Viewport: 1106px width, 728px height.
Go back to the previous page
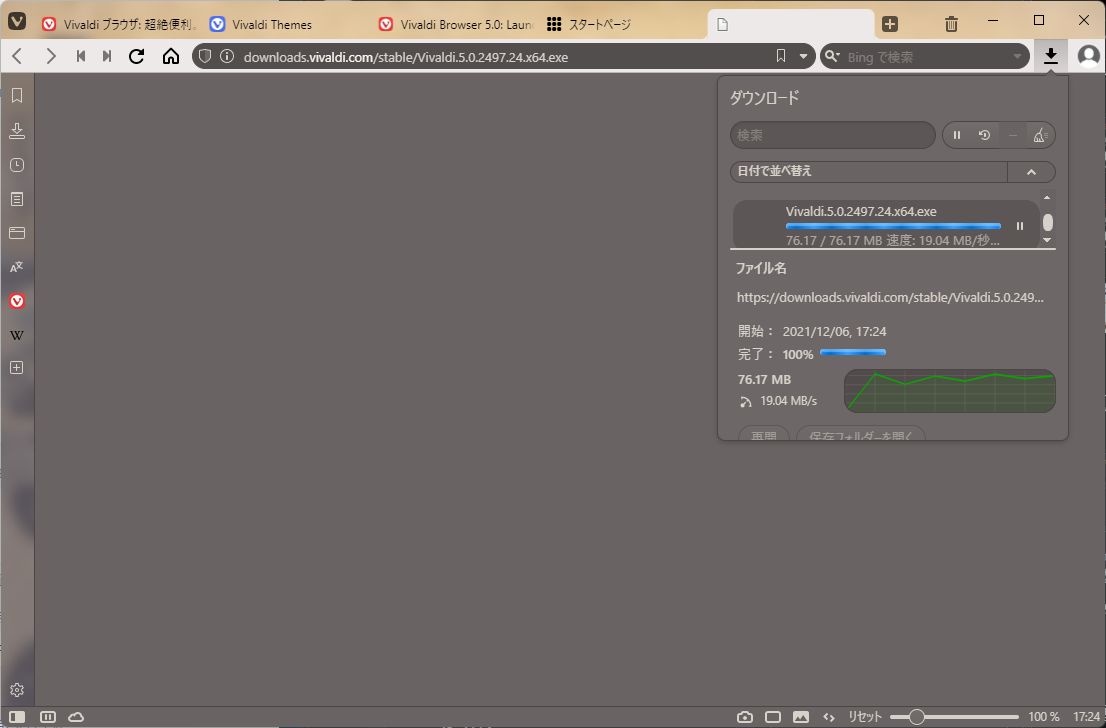tap(18, 56)
